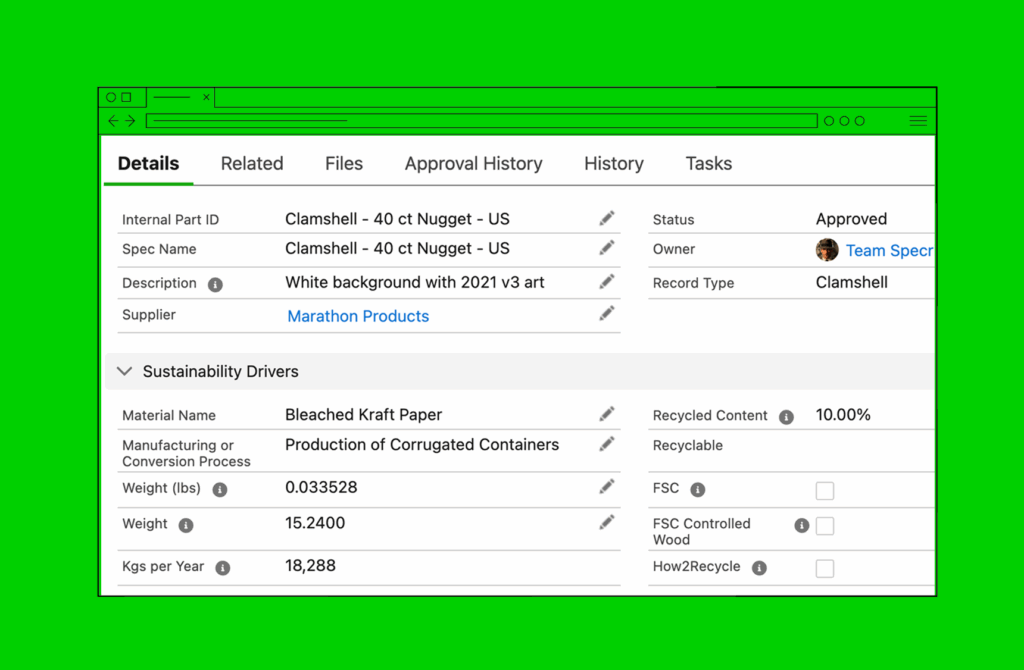Click pencil icon to edit Internal Part ID
1024x670 pixels.
point(607,218)
